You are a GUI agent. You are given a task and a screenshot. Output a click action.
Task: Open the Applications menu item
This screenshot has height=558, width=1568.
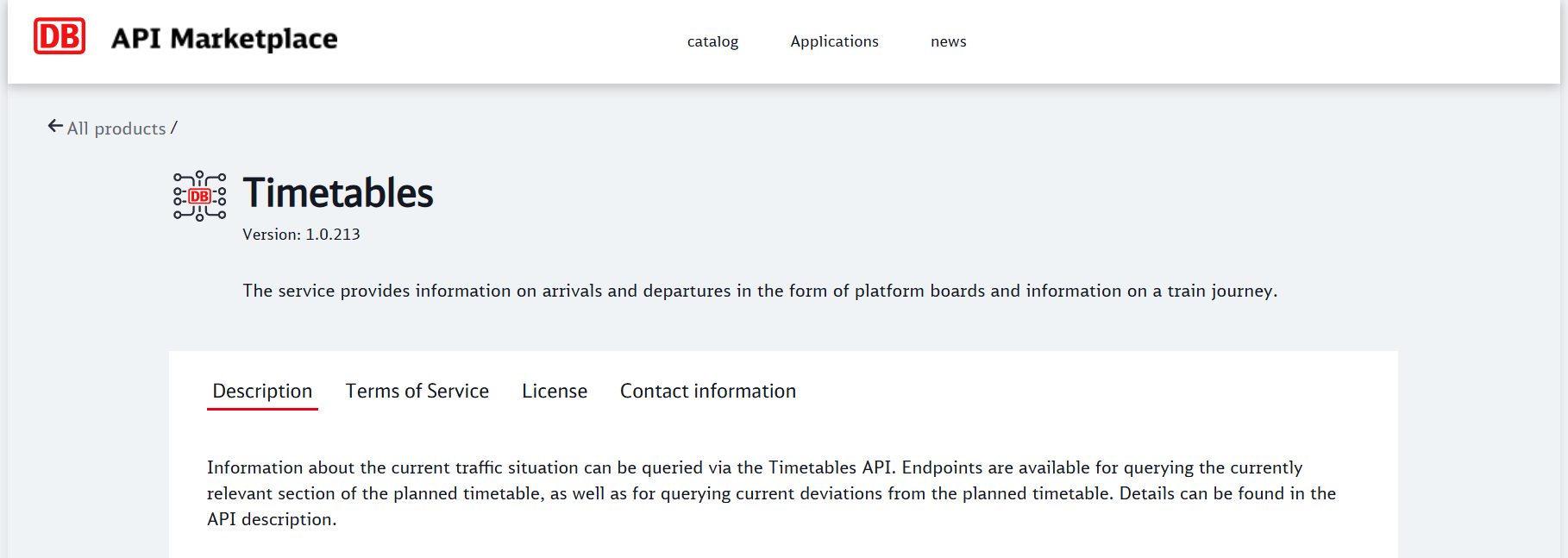tap(834, 41)
